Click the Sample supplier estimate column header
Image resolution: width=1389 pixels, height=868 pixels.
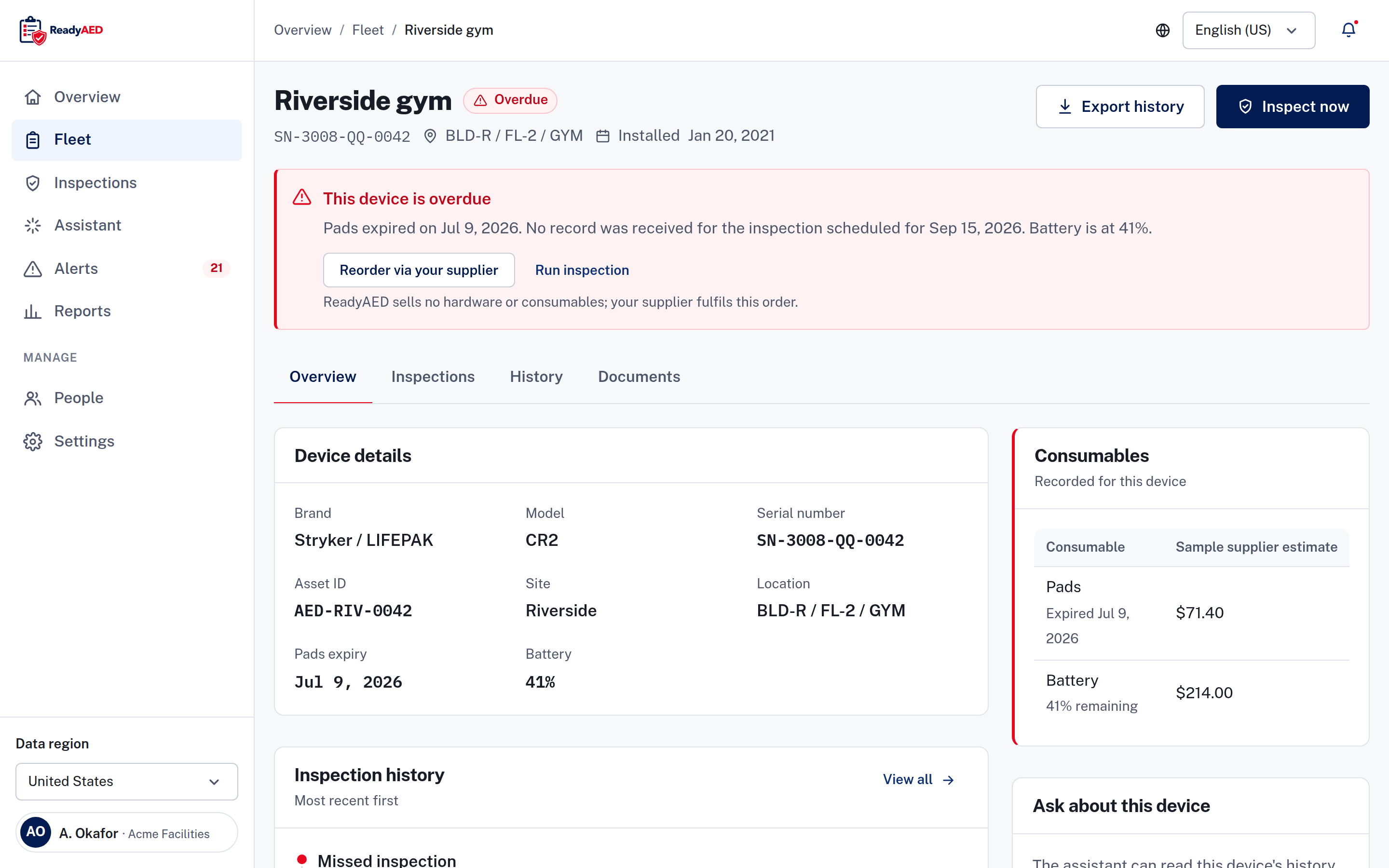click(x=1256, y=547)
